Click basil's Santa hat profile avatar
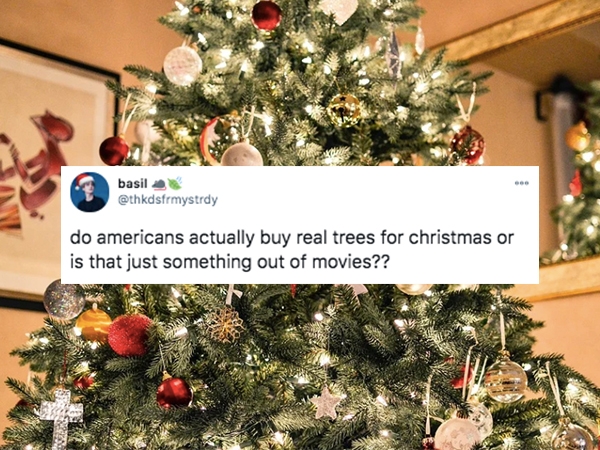Image resolution: width=600 pixels, height=450 pixels. click(90, 192)
